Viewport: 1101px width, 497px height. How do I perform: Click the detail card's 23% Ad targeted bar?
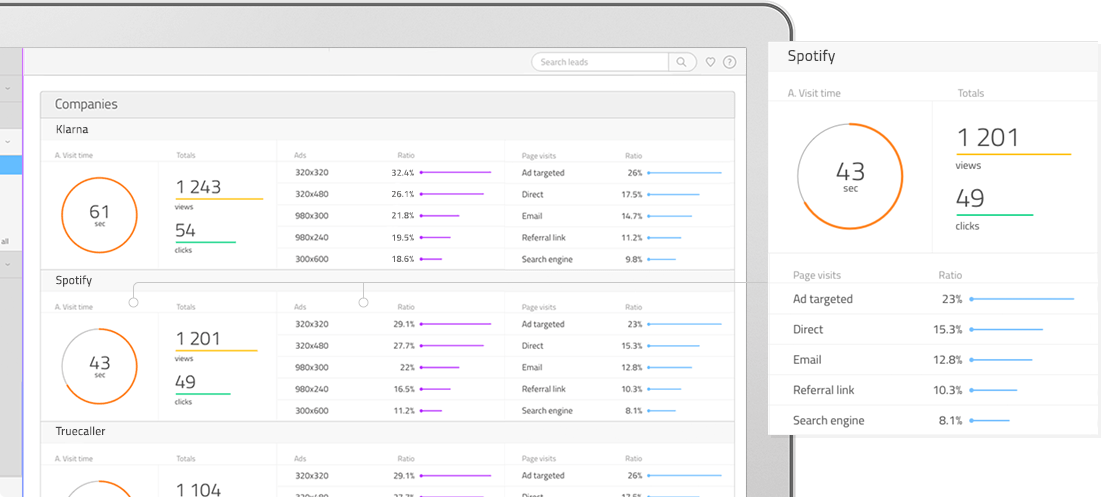(1022, 299)
